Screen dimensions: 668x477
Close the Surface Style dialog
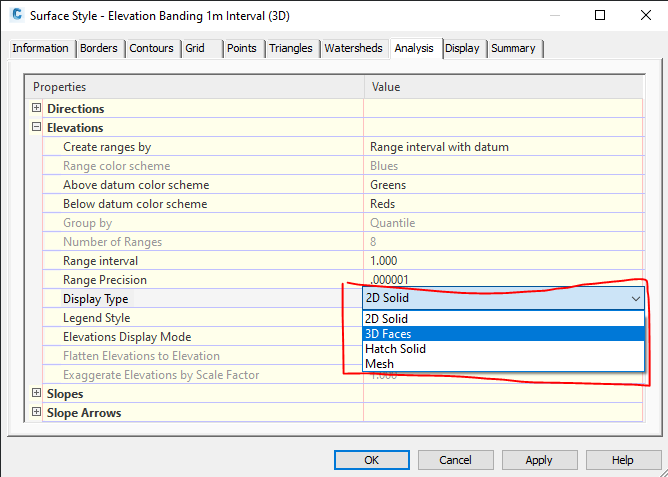645,15
